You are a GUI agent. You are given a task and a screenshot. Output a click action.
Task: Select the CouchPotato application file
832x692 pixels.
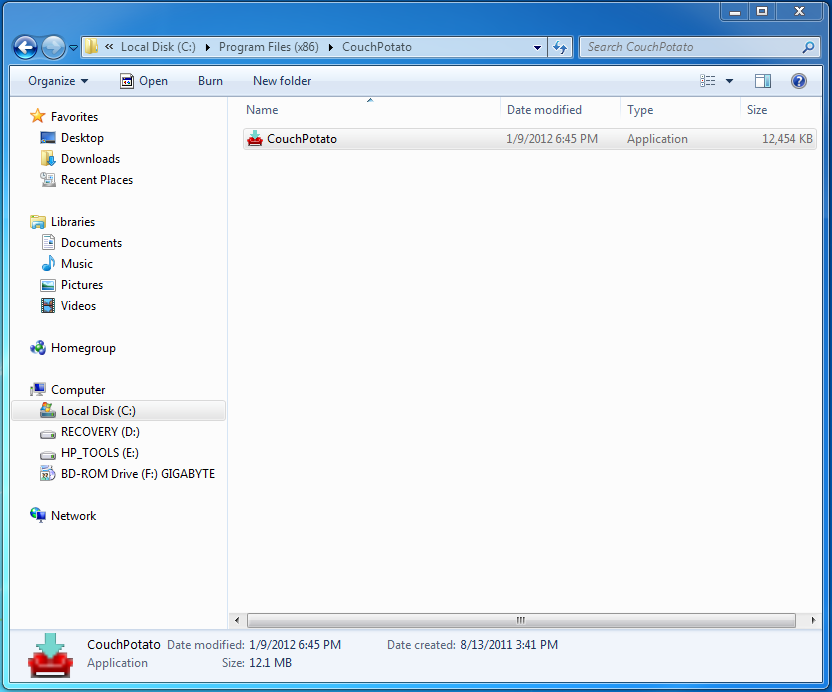click(530, 139)
